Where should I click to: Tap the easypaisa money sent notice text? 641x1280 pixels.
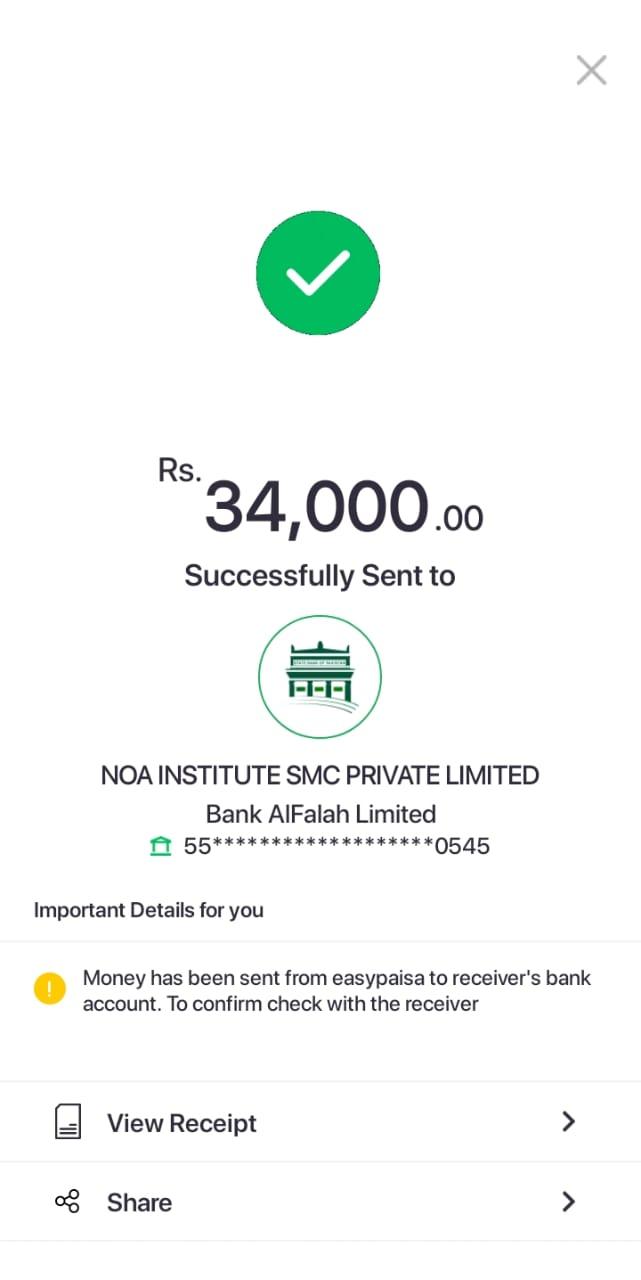coord(336,990)
